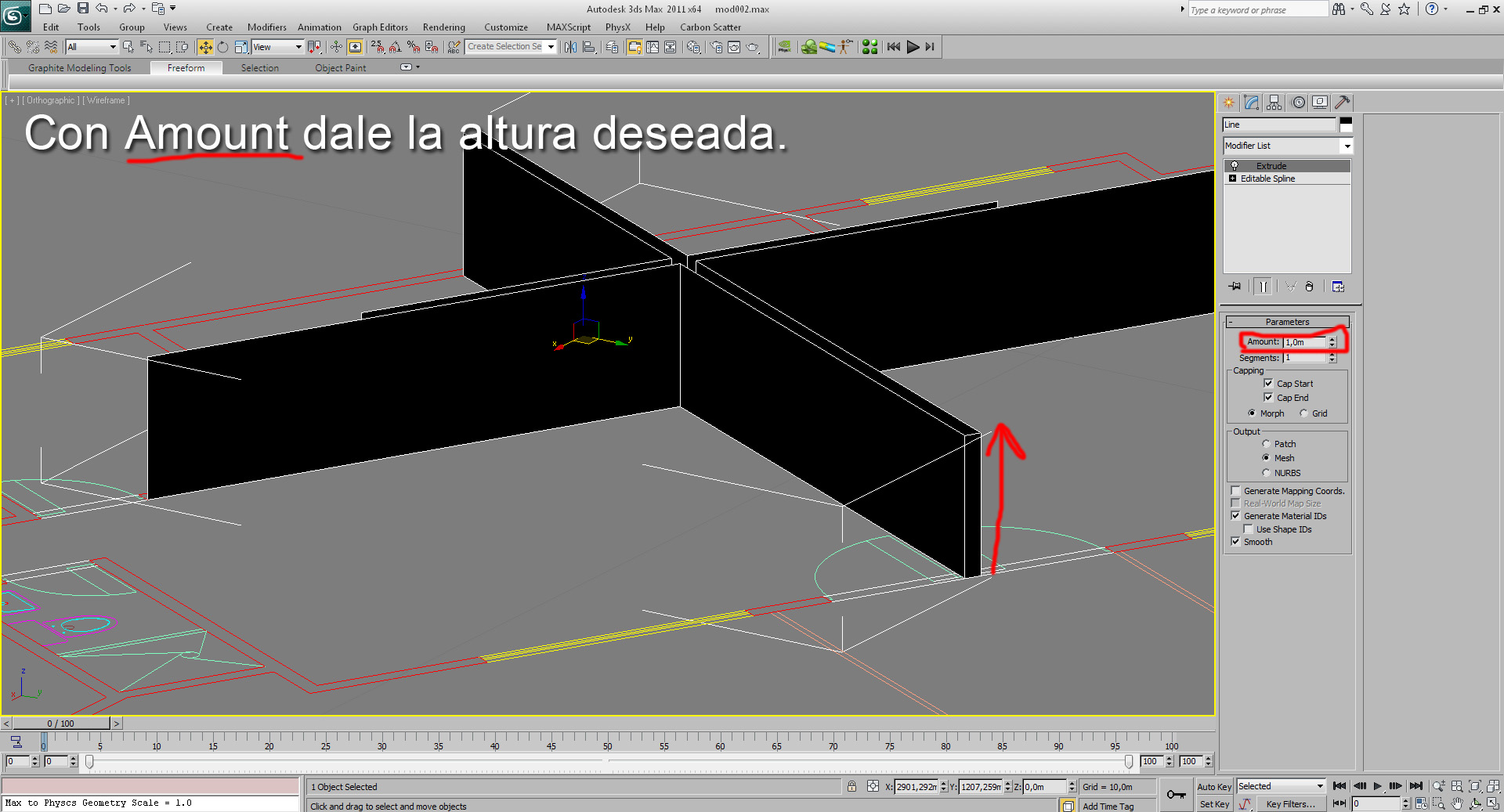Image resolution: width=1504 pixels, height=812 pixels.
Task: Click the Pin Stack icon
Action: (x=1235, y=287)
